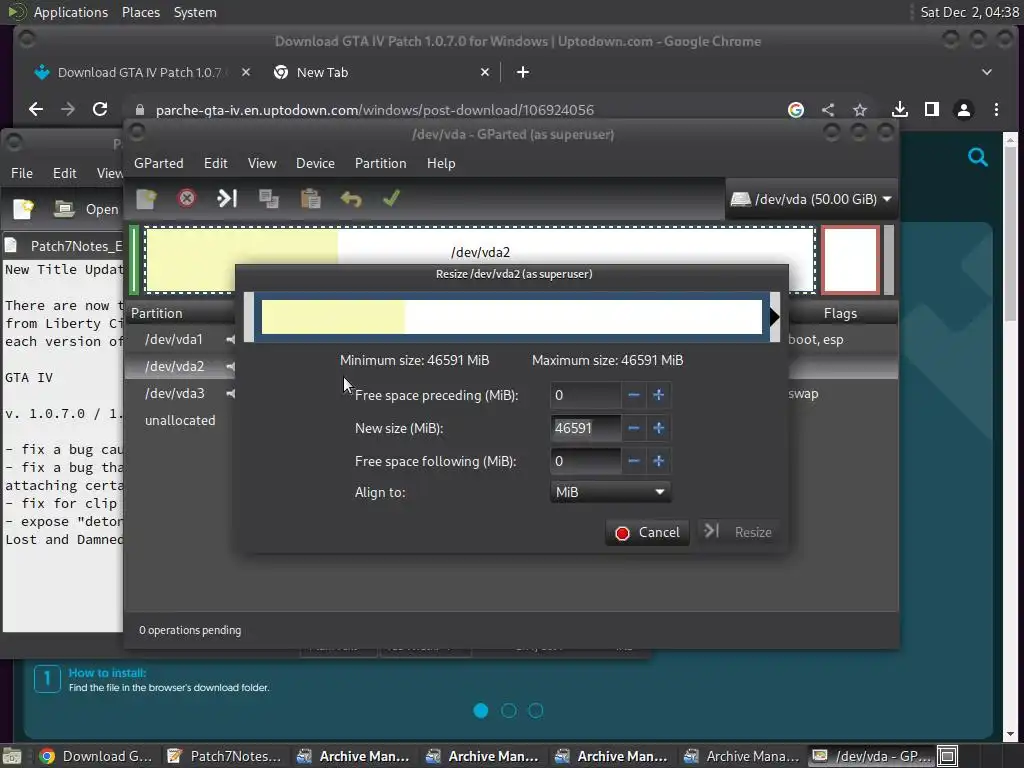Open the GParted menu
This screenshot has width=1024, height=768.
(159, 163)
